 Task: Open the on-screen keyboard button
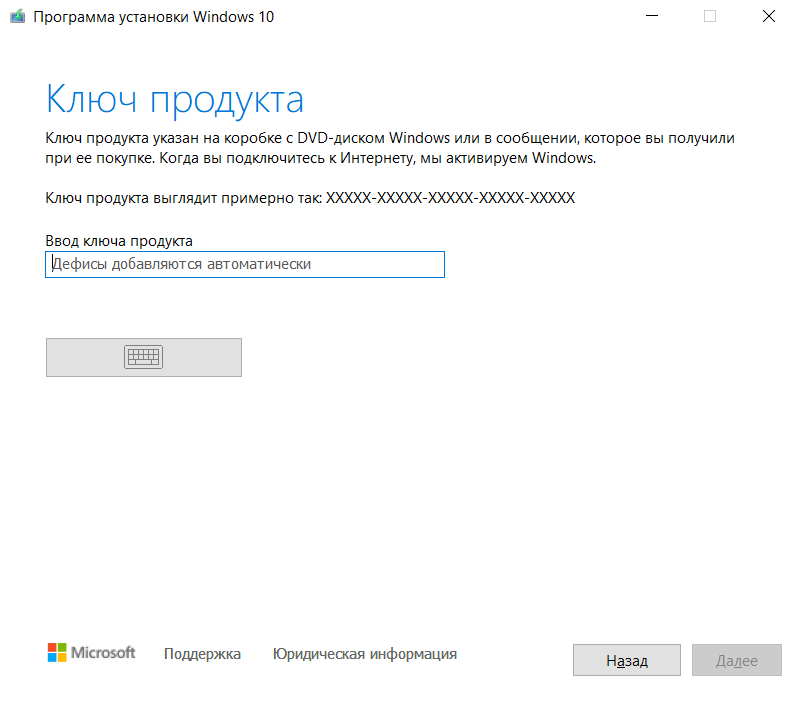point(144,357)
